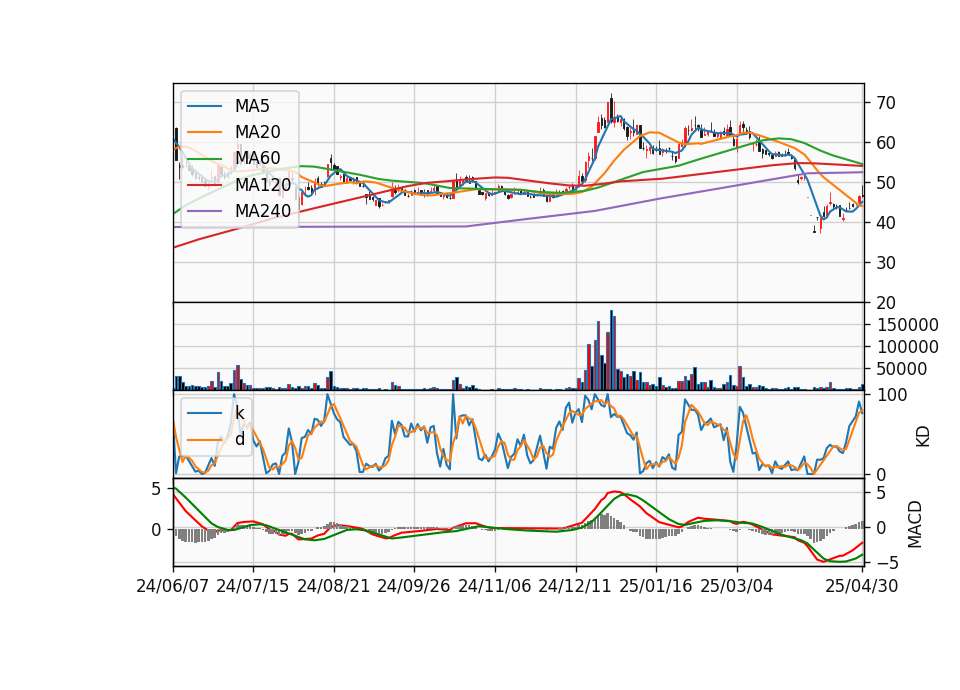Click the 25/04/30 date tick label
Viewport: 960px width, 690px height.
coord(862,586)
